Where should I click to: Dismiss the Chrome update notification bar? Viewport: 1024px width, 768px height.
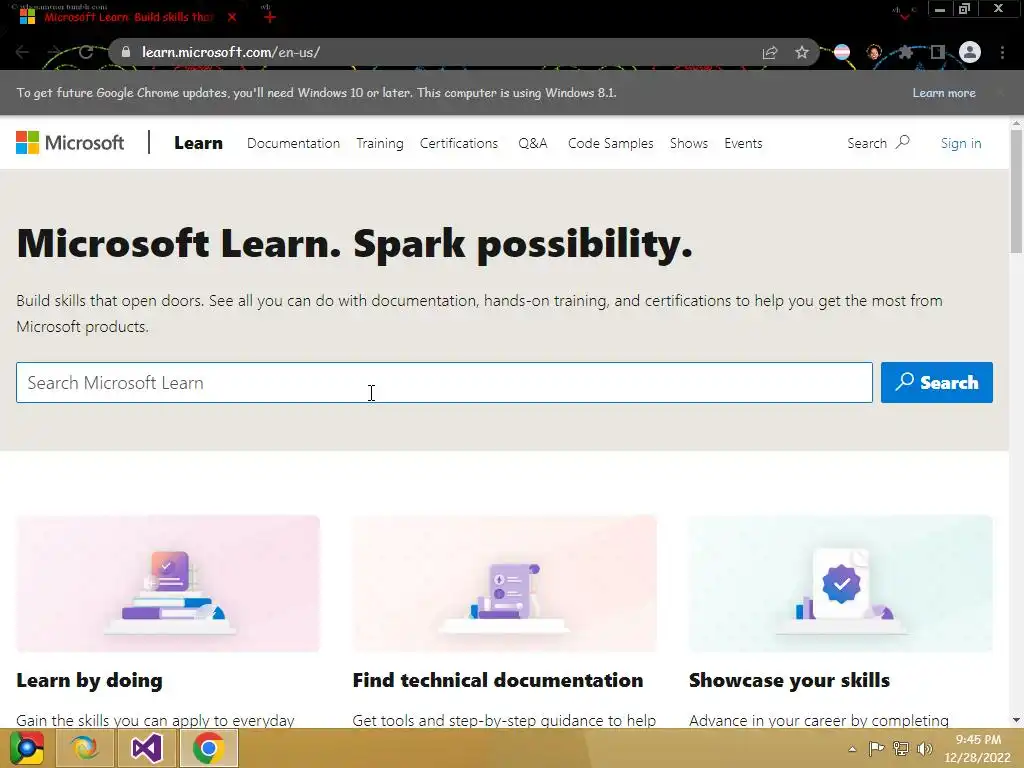pyautogui.click(x=1000, y=93)
